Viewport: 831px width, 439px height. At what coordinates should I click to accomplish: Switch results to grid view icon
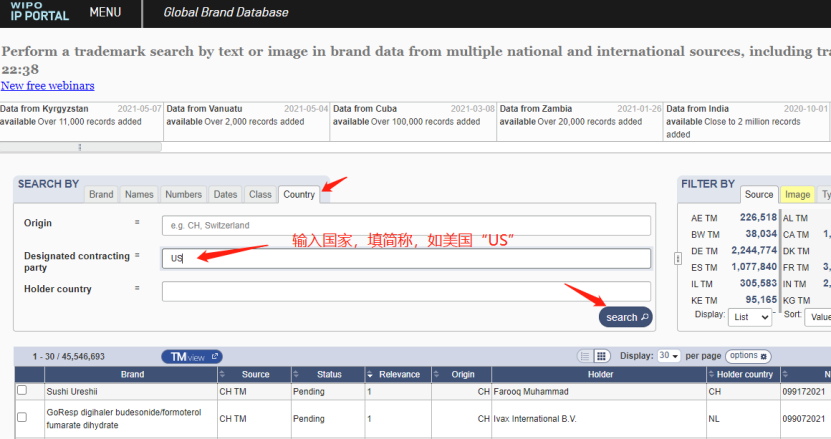point(602,356)
